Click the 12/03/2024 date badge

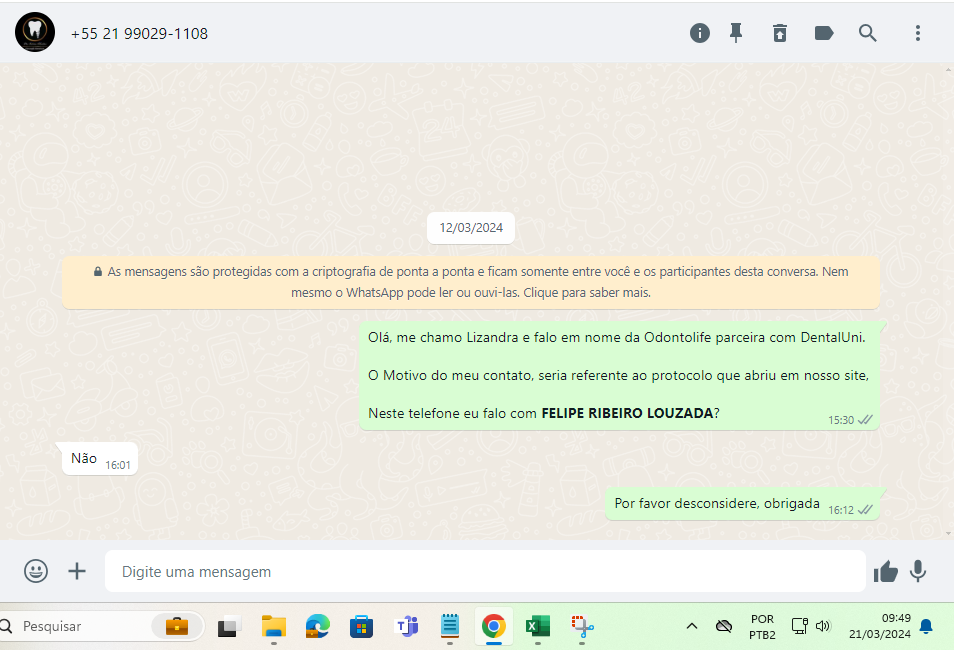click(471, 228)
